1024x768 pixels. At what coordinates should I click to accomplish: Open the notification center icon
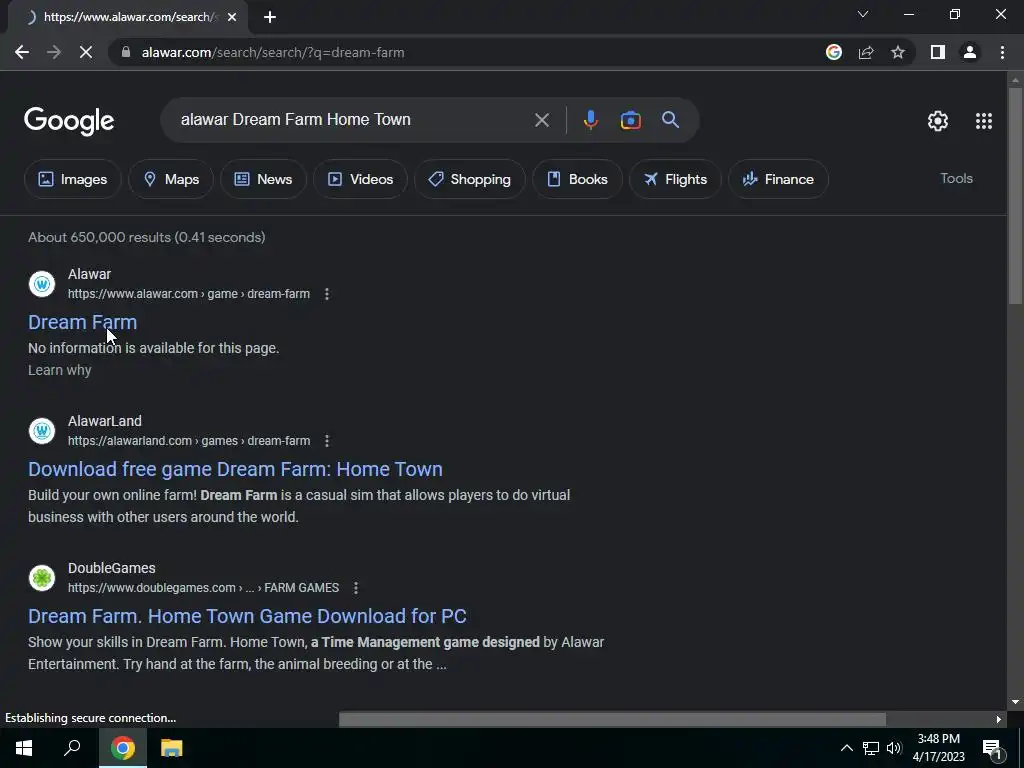tap(992, 748)
